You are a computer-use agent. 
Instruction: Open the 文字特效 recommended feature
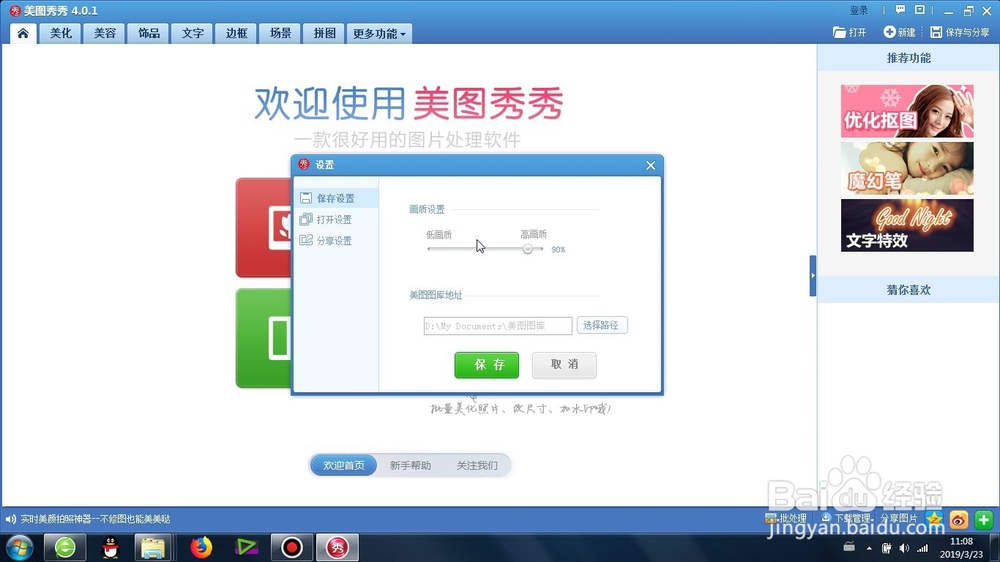point(907,225)
